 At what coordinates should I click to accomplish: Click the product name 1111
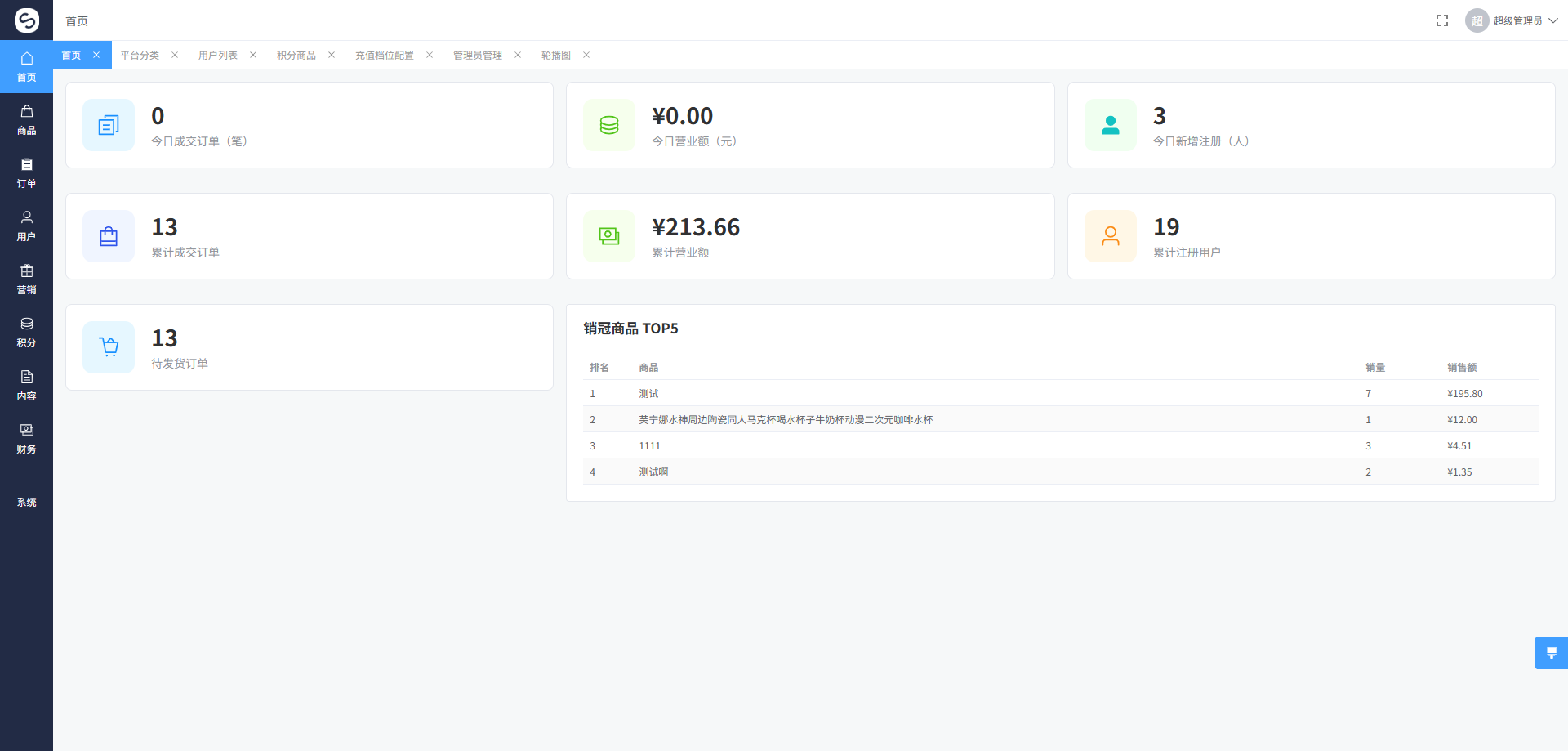pyautogui.click(x=649, y=446)
